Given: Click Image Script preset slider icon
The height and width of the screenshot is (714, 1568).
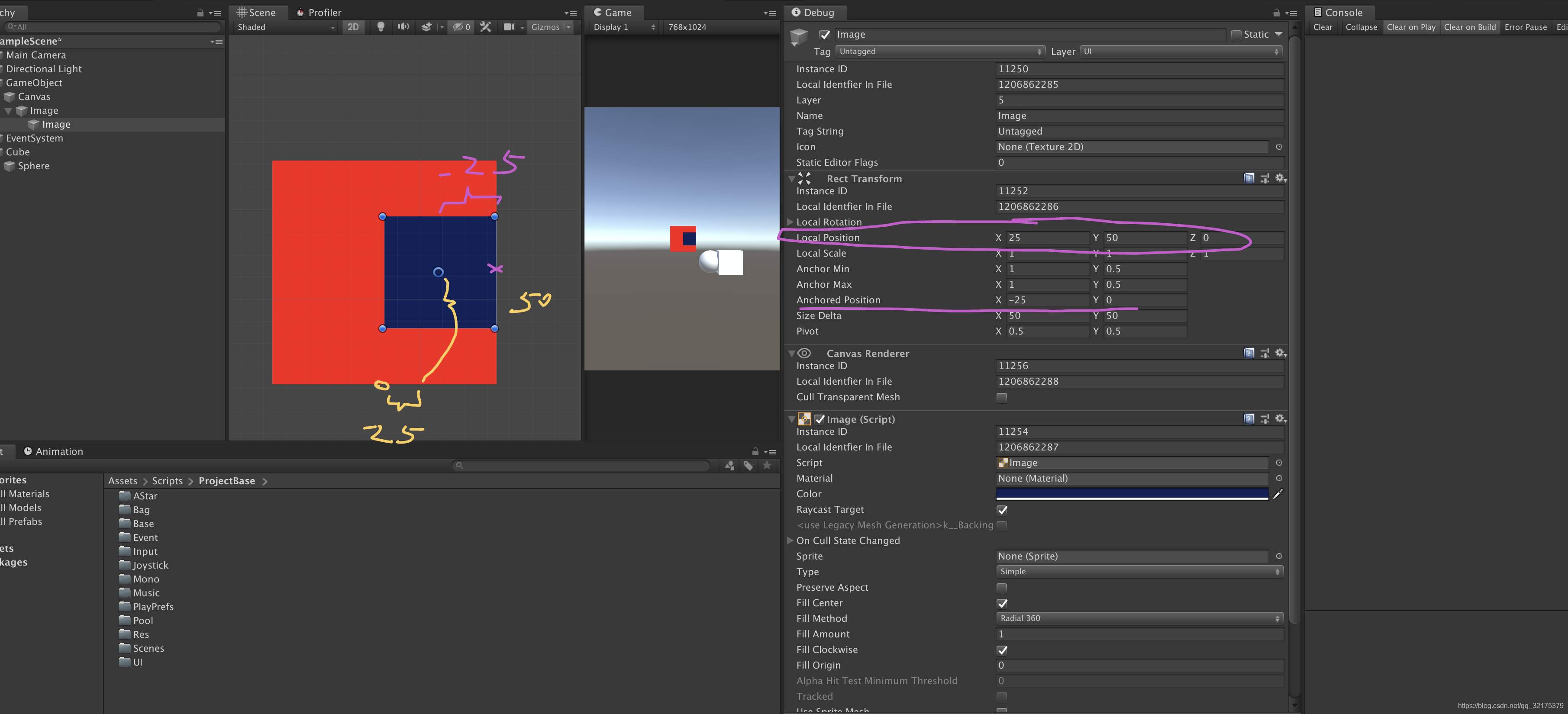Looking at the screenshot, I should [1265, 419].
